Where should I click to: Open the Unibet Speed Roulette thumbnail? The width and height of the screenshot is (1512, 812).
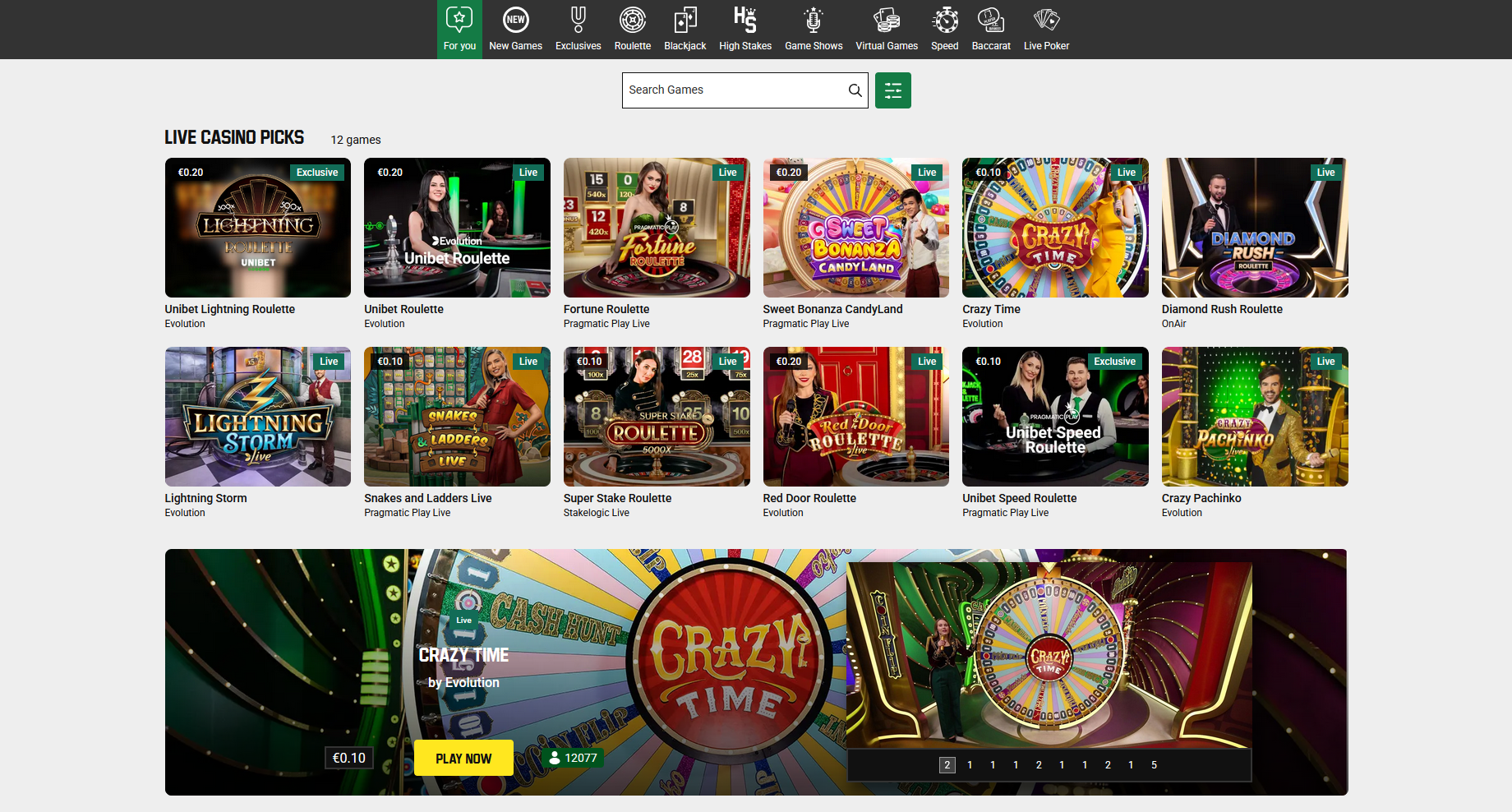point(1055,417)
